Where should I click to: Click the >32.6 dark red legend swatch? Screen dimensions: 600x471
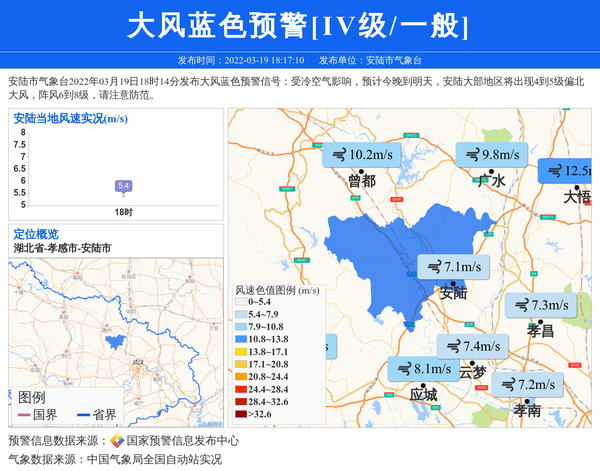coord(241,413)
